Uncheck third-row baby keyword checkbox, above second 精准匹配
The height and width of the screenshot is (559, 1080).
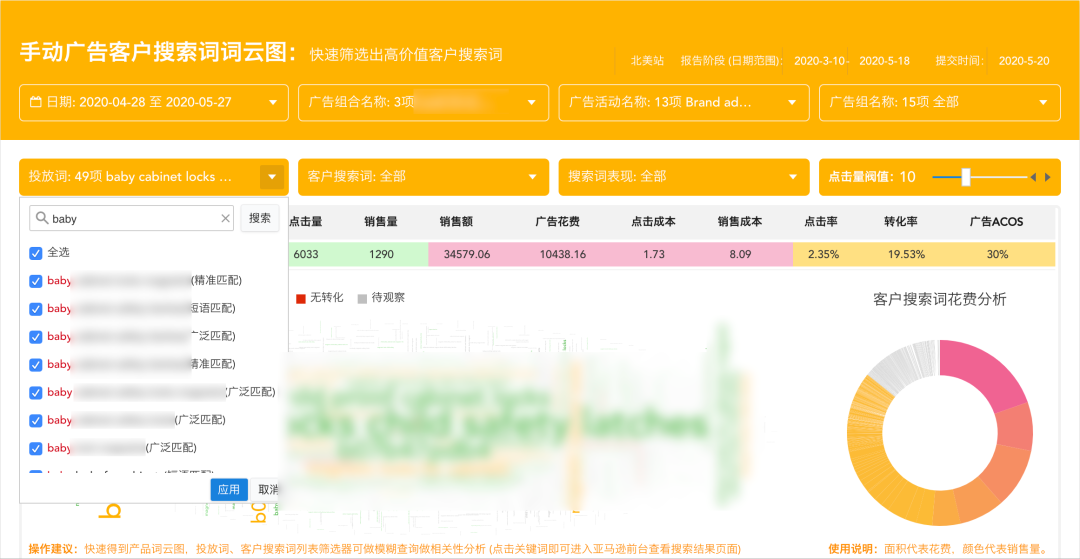[x=36, y=337]
